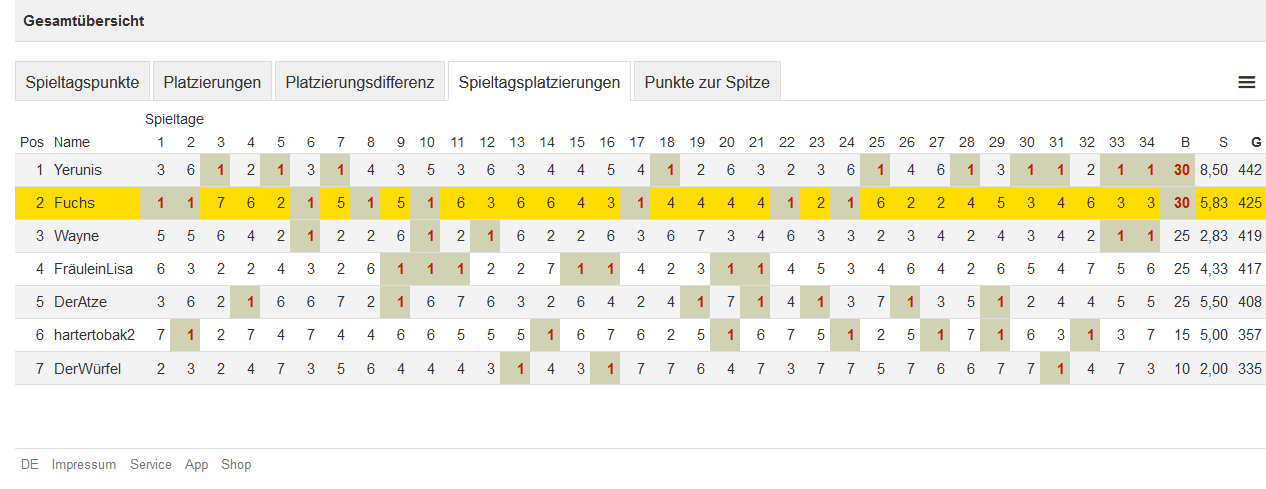Select the Platzierungsdifferenz tab
The width and height of the screenshot is (1266, 489).
pos(360,82)
